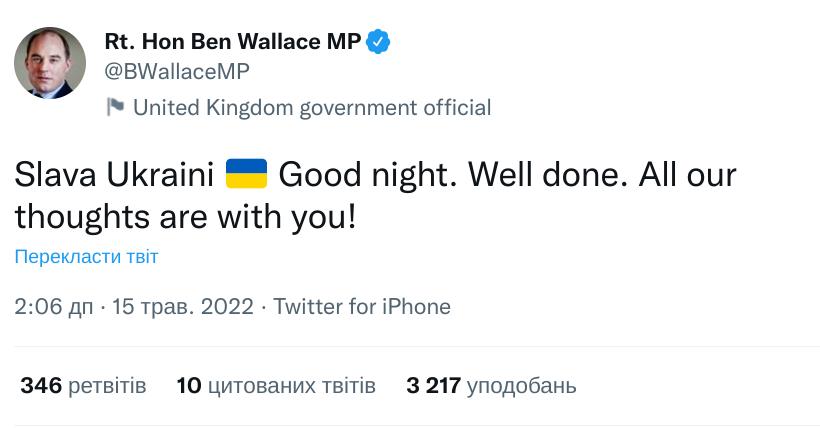820x428 pixels.
Task: Click the United Kingdom government official label
Action: [312, 107]
